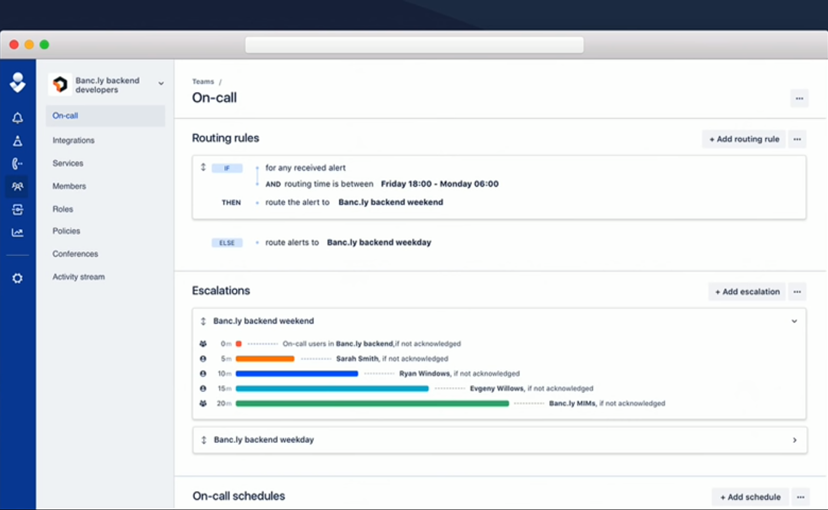Open Teams people icon in sidebar

coord(17,186)
